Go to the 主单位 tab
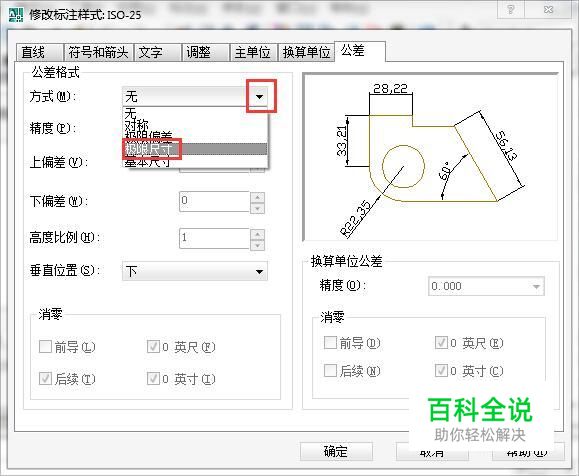The image size is (579, 476). (254, 52)
